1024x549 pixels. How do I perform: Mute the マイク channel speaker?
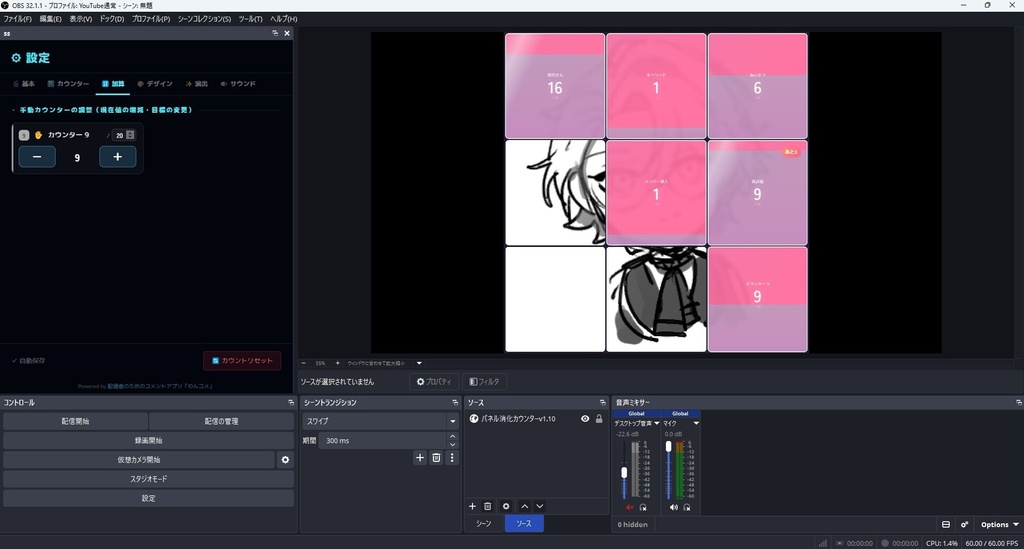(673, 507)
